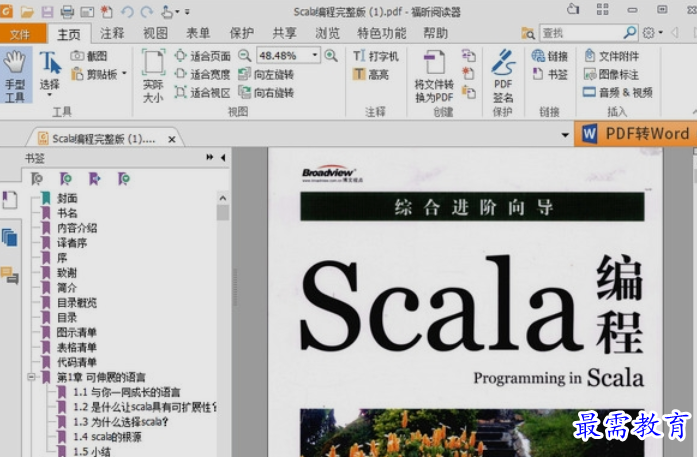Image resolution: width=697 pixels, height=457 pixels.
Task: Open the Select (选择) tool dropdown arrow
Action: pos(49,95)
